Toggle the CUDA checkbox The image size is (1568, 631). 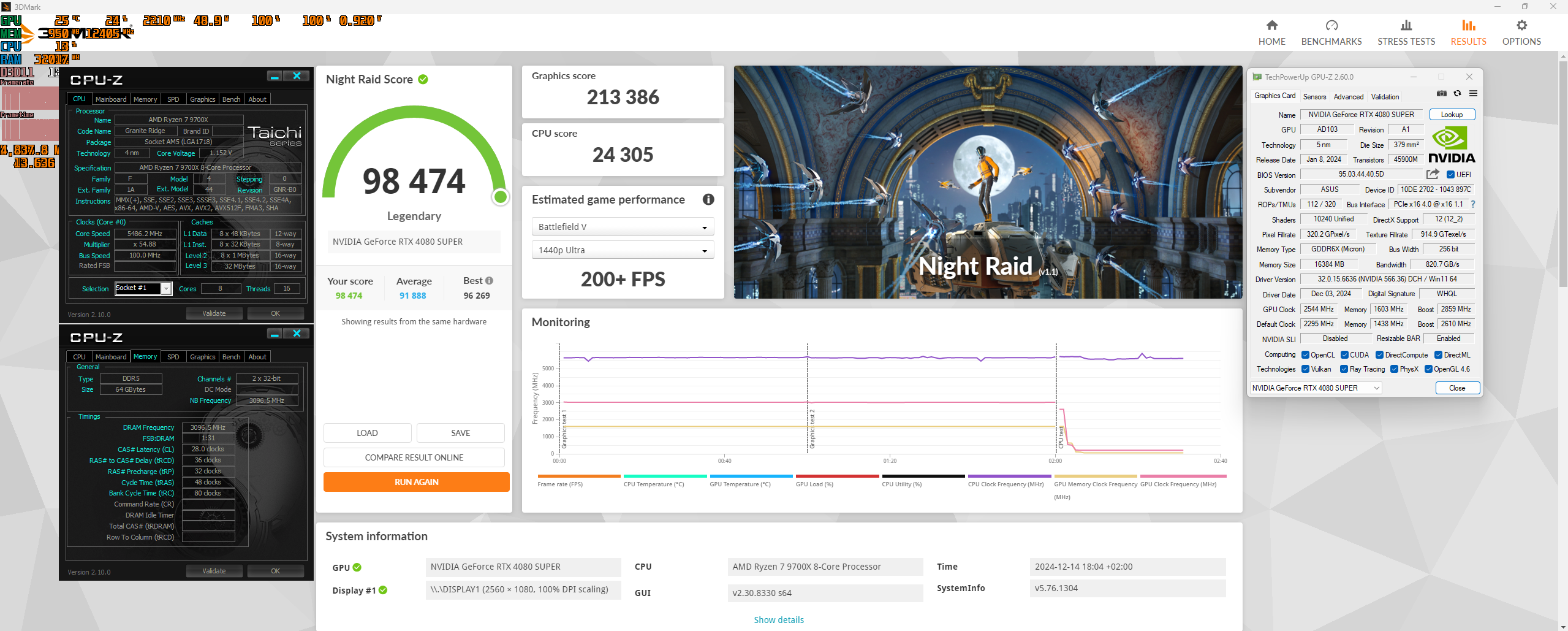click(1344, 355)
